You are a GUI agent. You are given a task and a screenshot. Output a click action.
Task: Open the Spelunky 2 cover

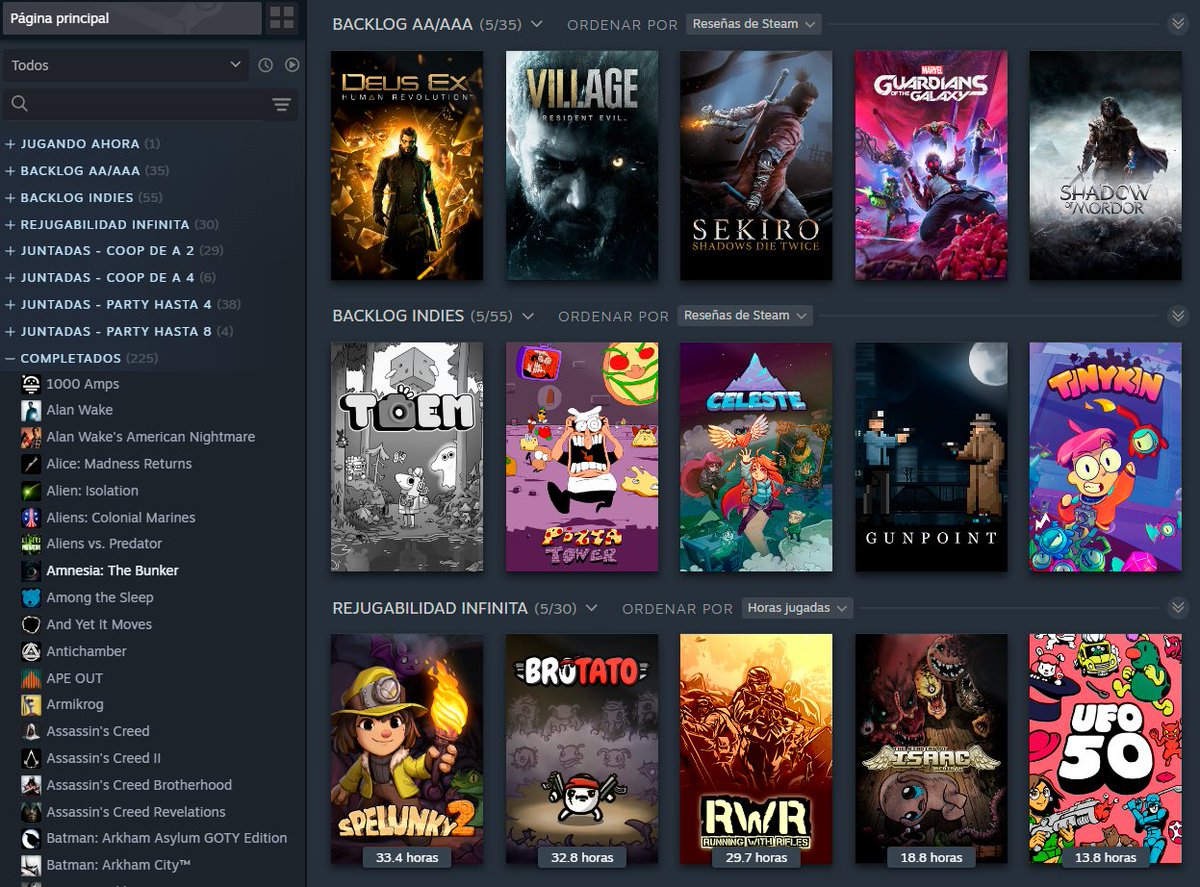coord(407,749)
